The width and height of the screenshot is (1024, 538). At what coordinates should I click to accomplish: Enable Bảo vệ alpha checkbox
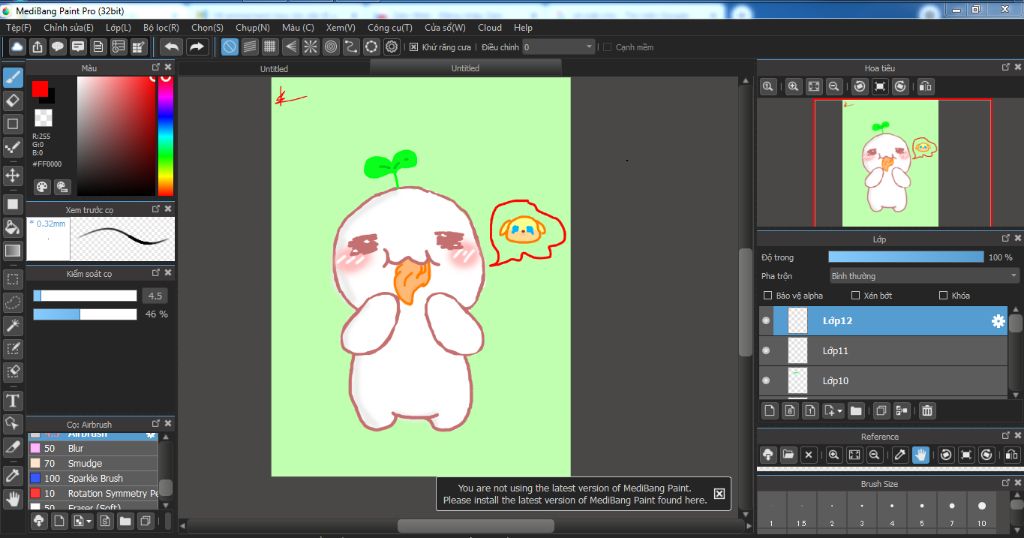coord(768,295)
